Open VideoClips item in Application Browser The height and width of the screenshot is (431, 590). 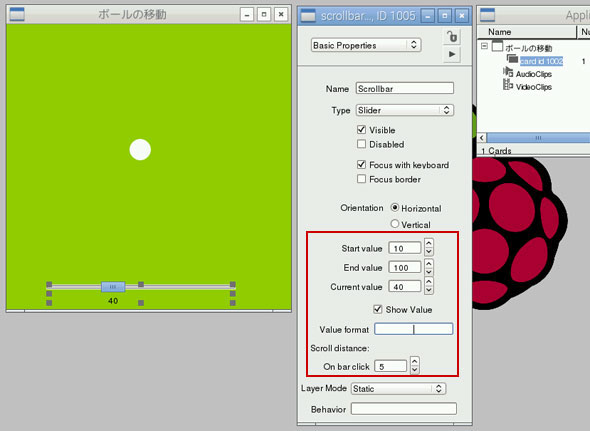pyautogui.click(x=533, y=87)
